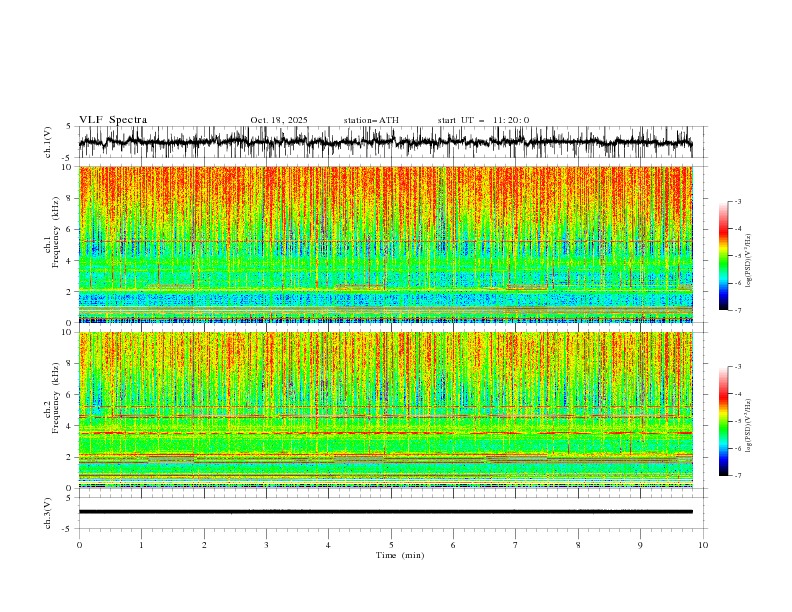Click time axis tick label '9'
The width and height of the screenshot is (792, 612).
pos(640,545)
